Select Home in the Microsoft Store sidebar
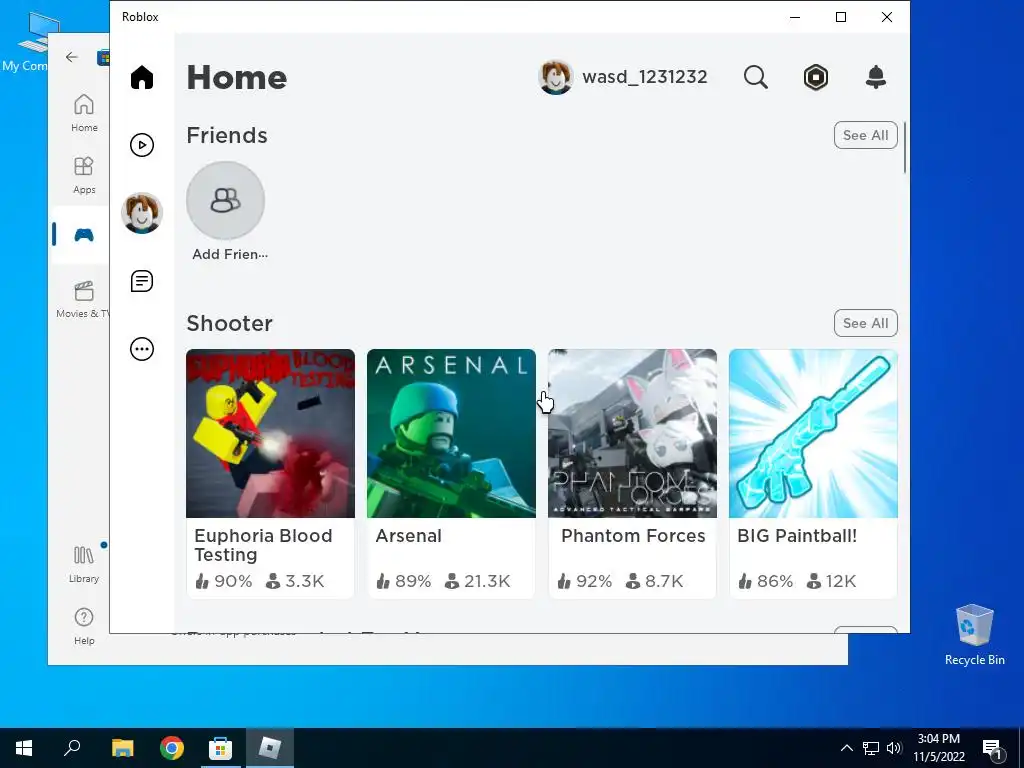1024x768 pixels. click(84, 113)
